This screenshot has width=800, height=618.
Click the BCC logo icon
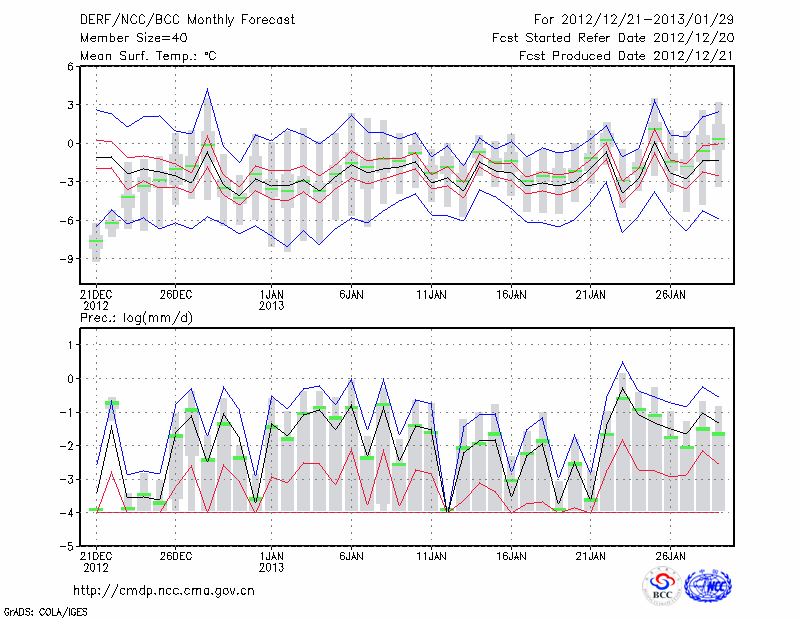click(x=662, y=587)
